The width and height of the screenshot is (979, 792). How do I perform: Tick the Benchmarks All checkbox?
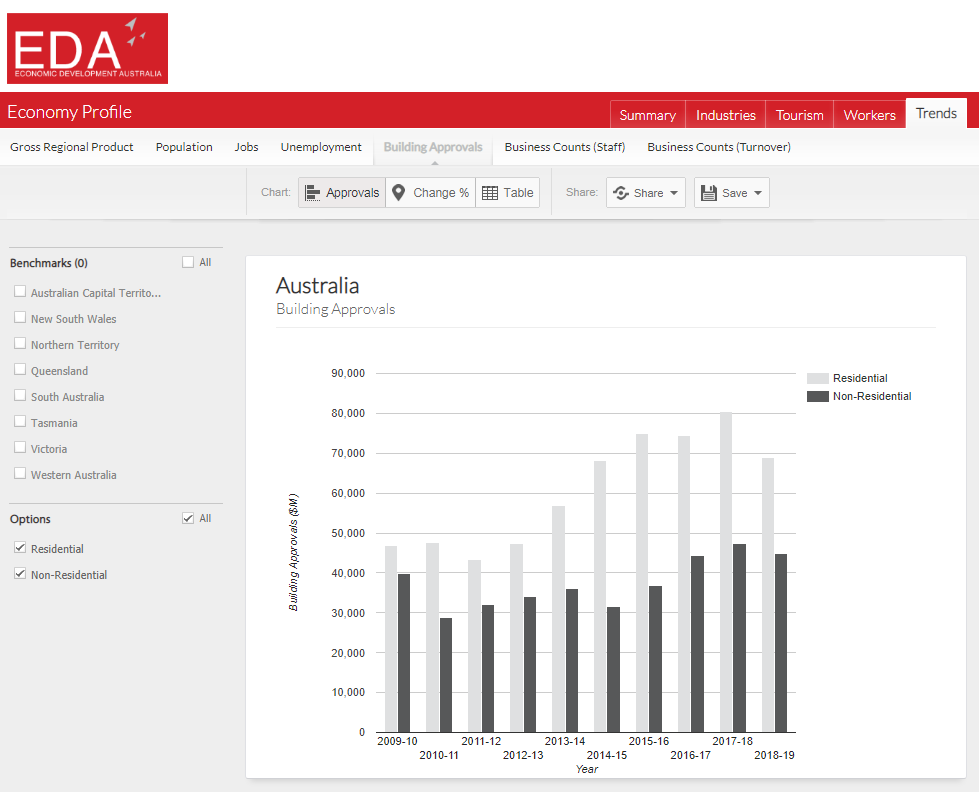(x=188, y=262)
